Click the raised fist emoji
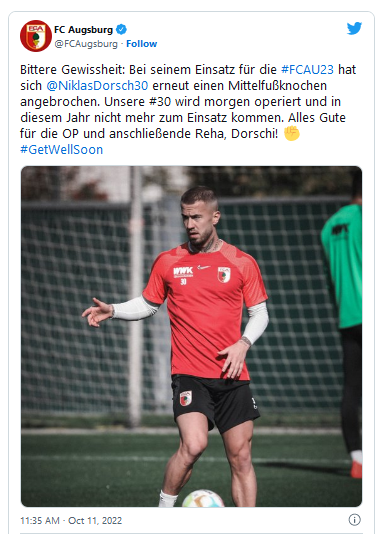 (x=292, y=133)
